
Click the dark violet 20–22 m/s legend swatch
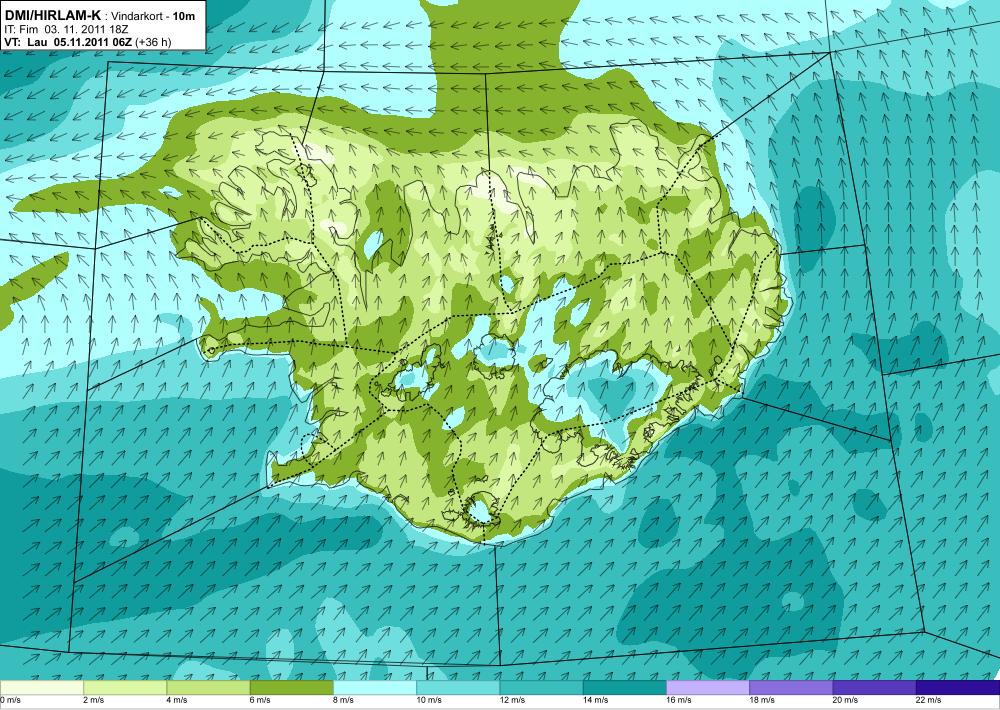(x=874, y=688)
